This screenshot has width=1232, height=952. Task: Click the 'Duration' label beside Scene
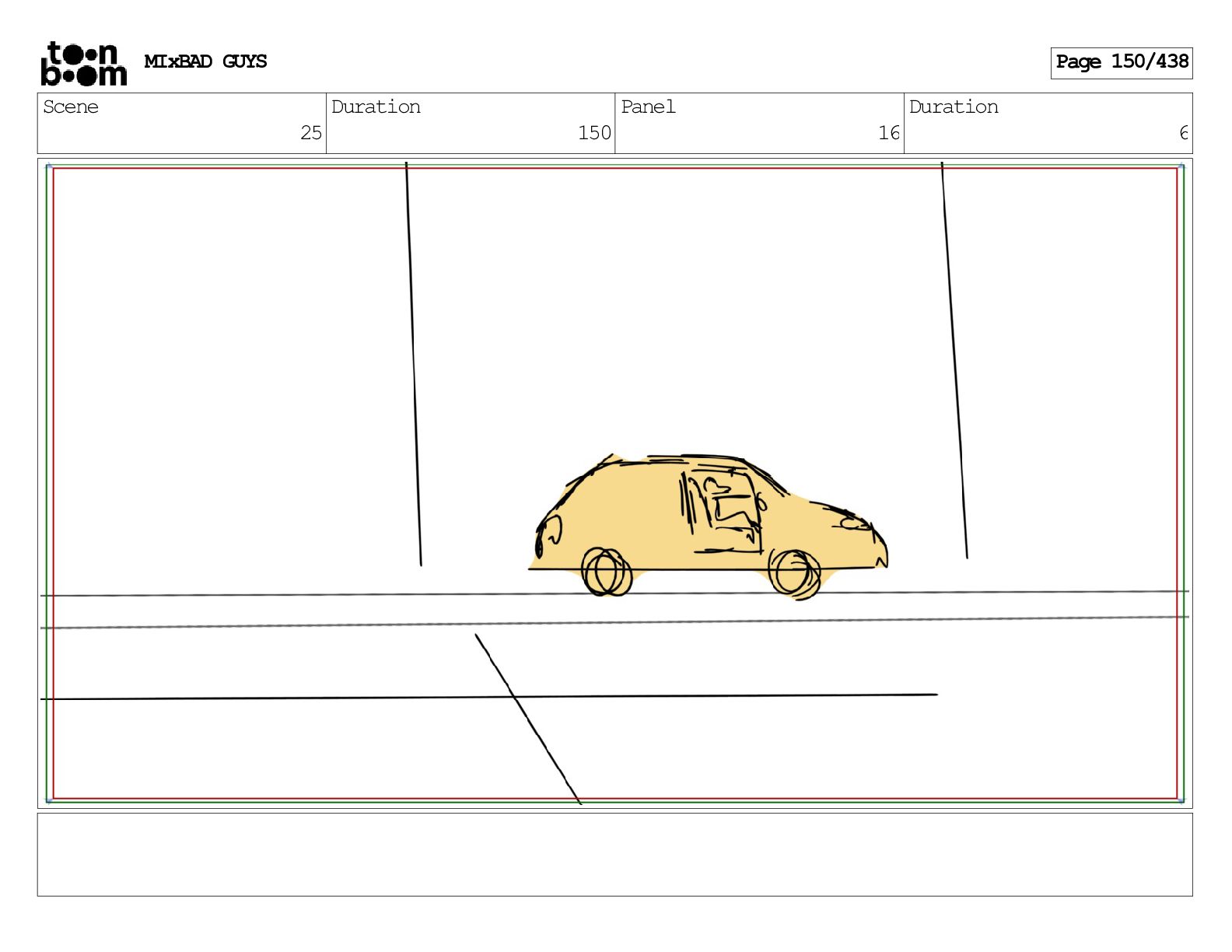pyautogui.click(x=376, y=107)
